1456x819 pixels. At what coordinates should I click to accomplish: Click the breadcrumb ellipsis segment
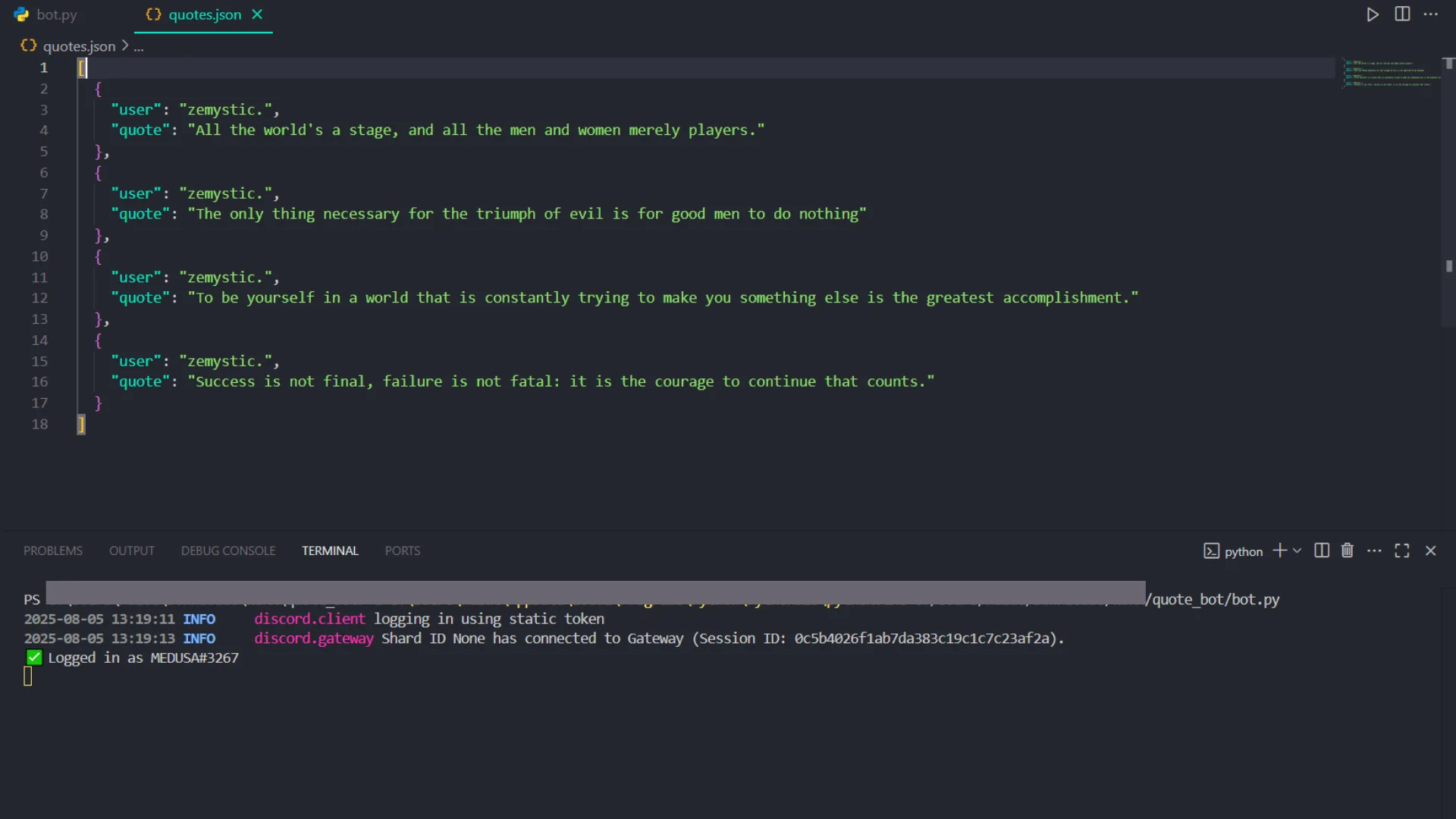[139, 46]
